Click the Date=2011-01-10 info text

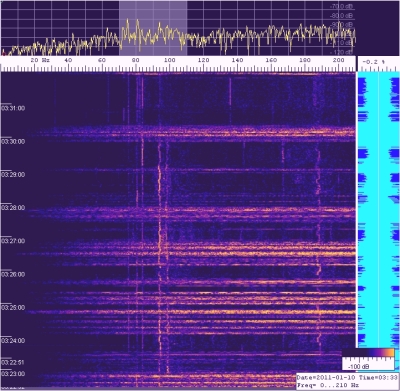[326, 377]
